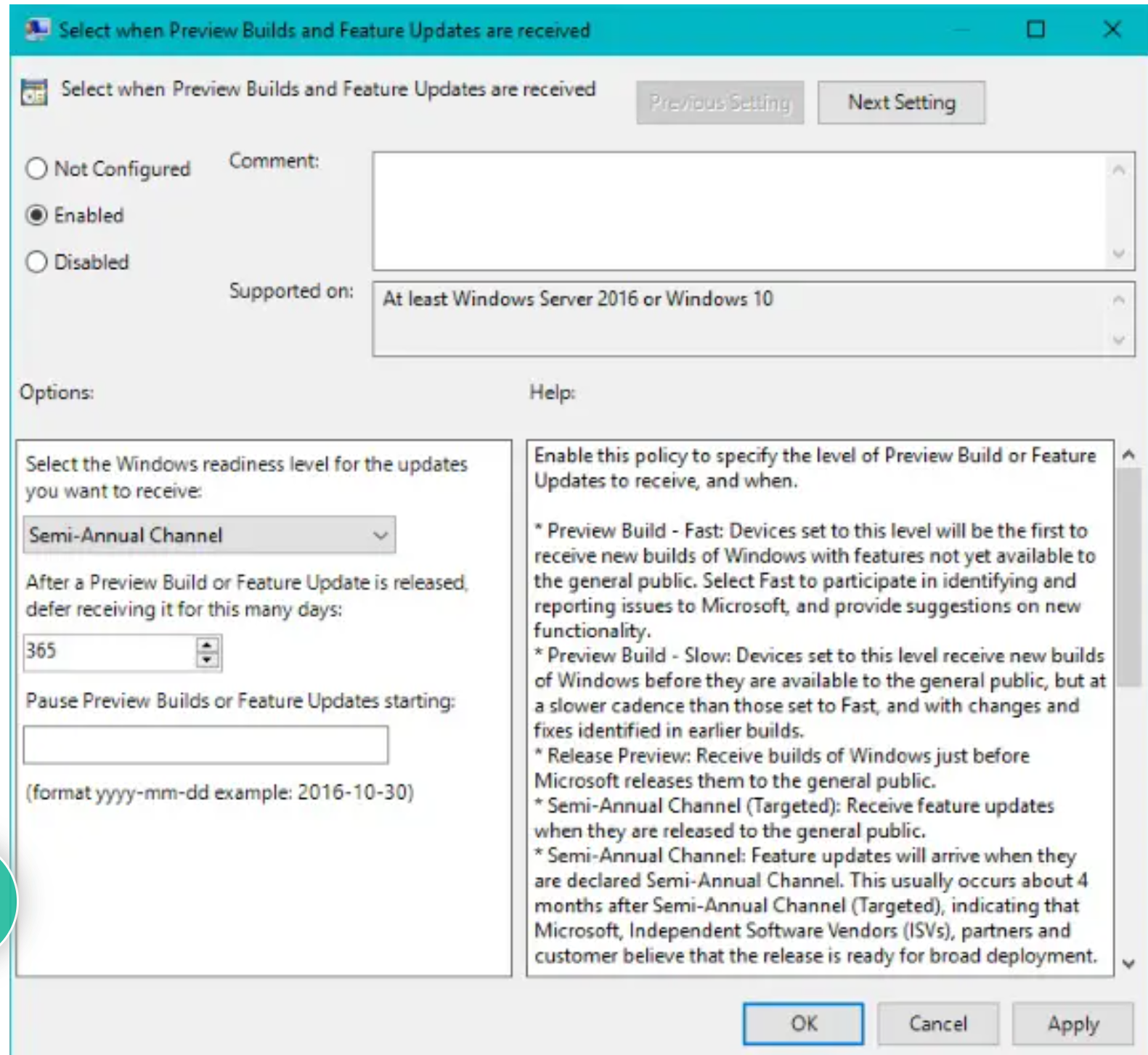Click the 'Preview Build - Fast' help paragraph

click(815, 580)
